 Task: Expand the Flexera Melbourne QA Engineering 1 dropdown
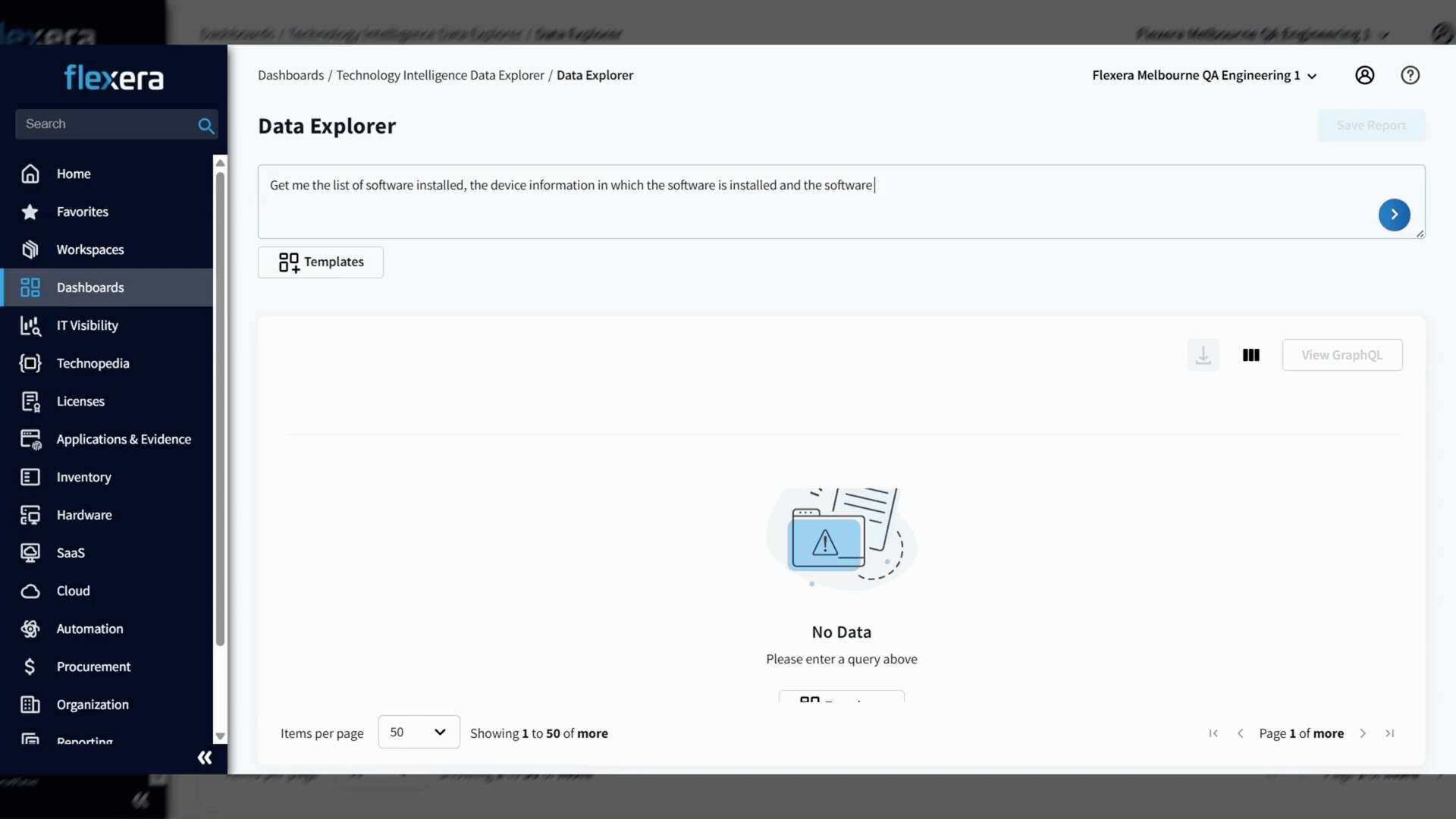tap(1204, 75)
